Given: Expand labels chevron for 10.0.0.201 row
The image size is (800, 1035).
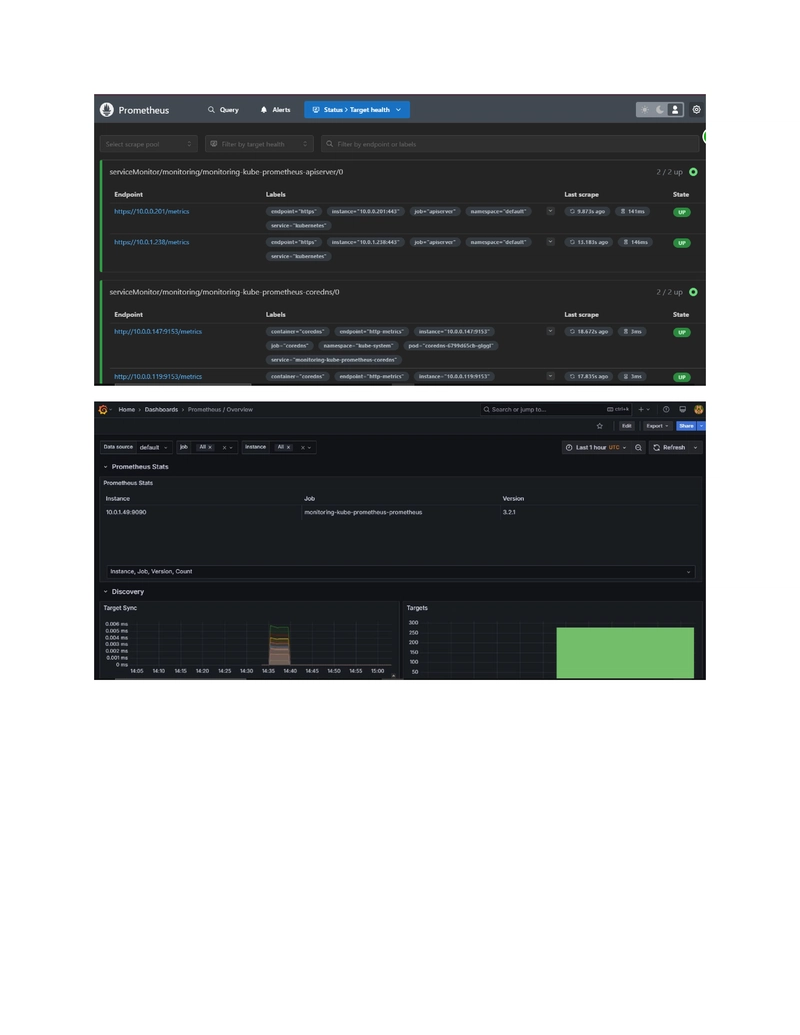Looking at the screenshot, I should 550,211.
